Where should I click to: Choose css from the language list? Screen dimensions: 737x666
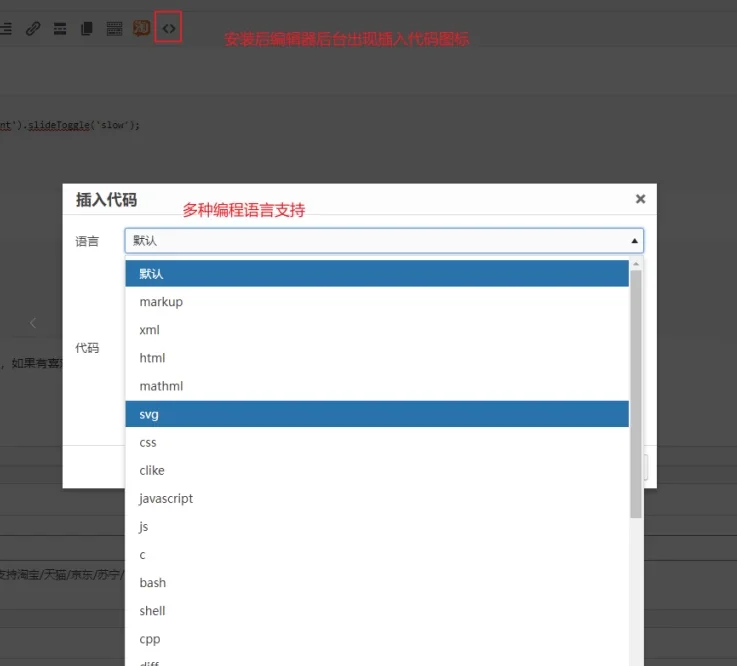(377, 442)
